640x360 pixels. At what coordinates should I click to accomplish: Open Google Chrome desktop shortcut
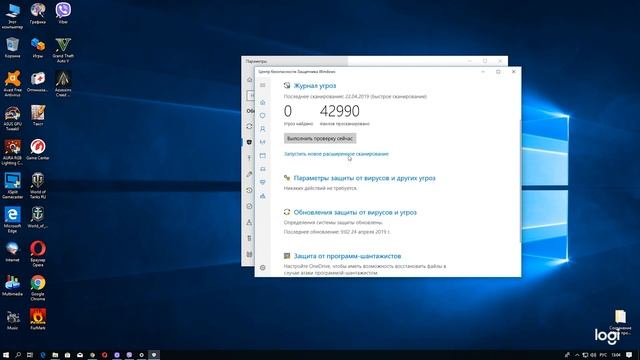(38, 288)
